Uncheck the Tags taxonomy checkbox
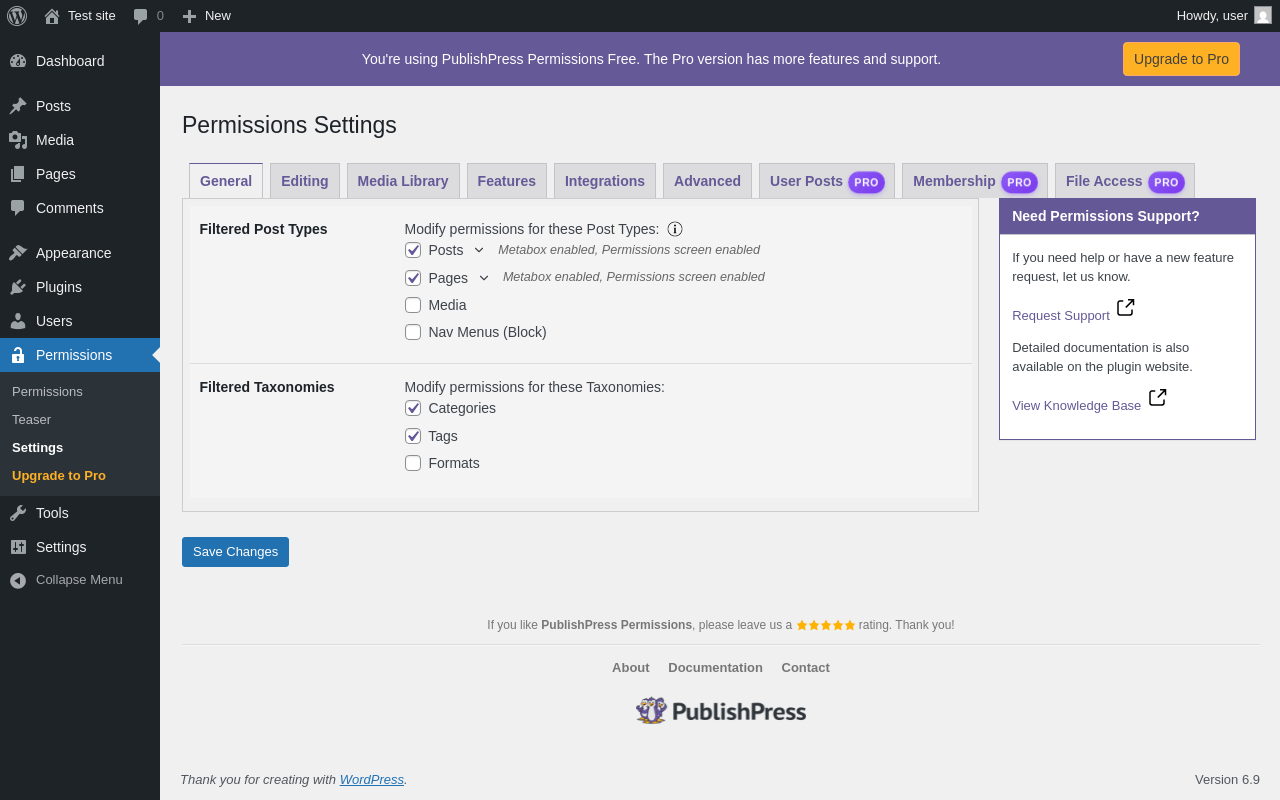 [413, 436]
